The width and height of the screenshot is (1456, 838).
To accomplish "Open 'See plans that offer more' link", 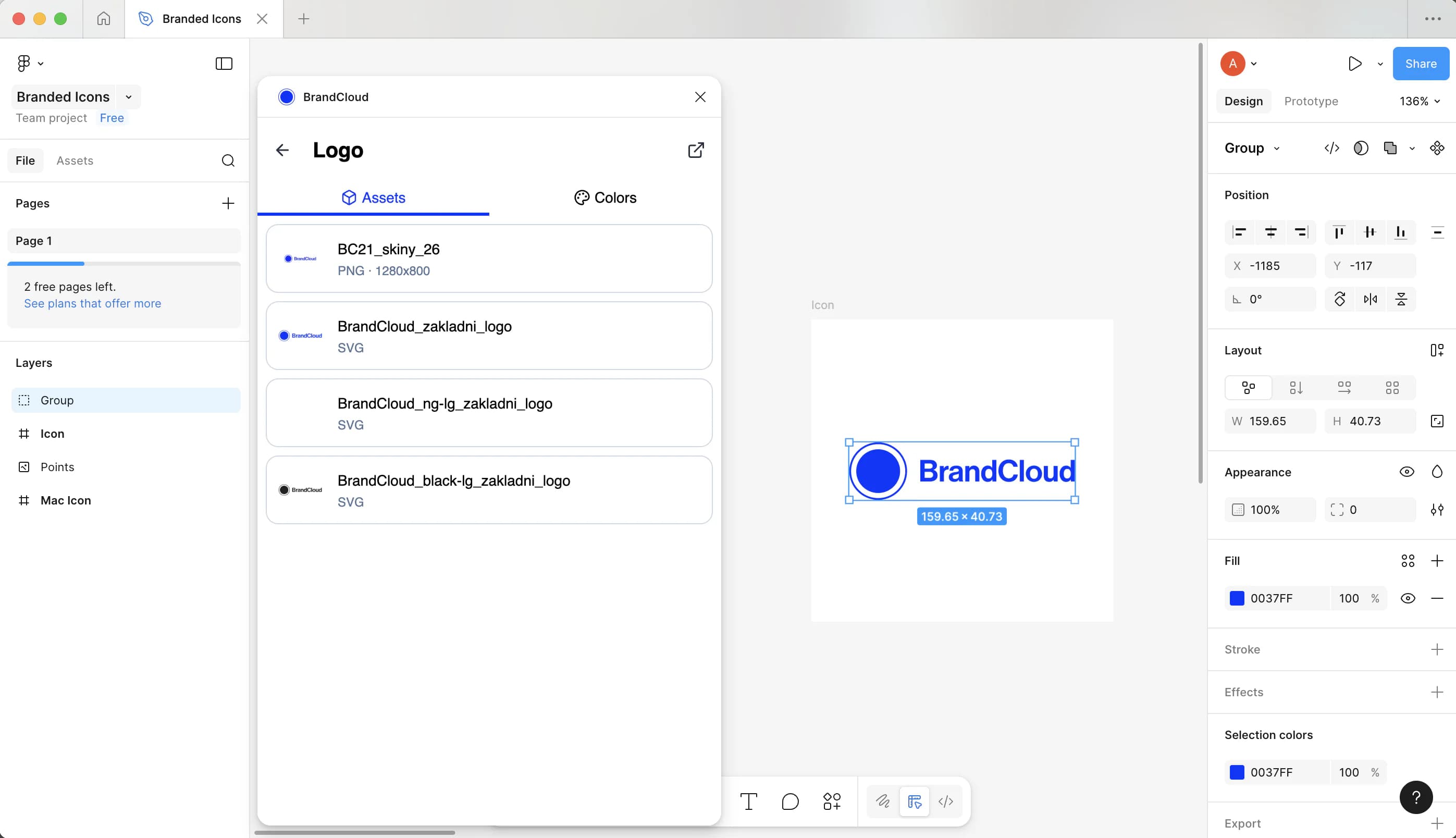I will [93, 303].
